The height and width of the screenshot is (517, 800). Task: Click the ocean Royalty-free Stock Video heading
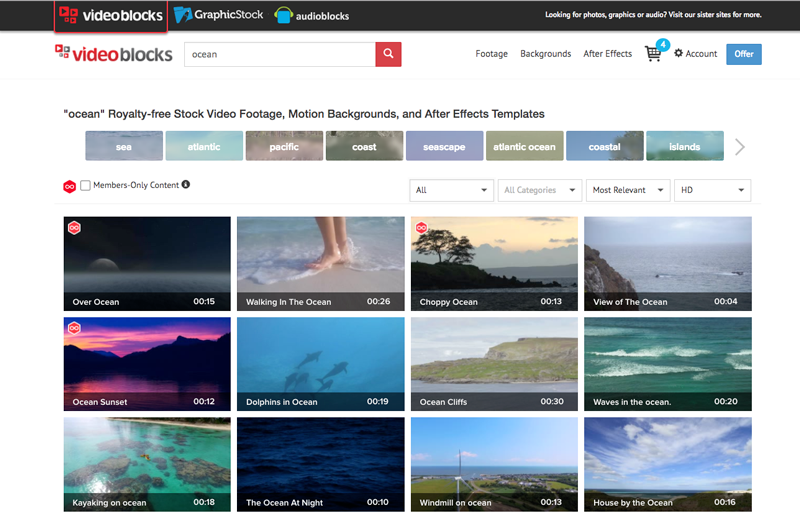pos(304,114)
